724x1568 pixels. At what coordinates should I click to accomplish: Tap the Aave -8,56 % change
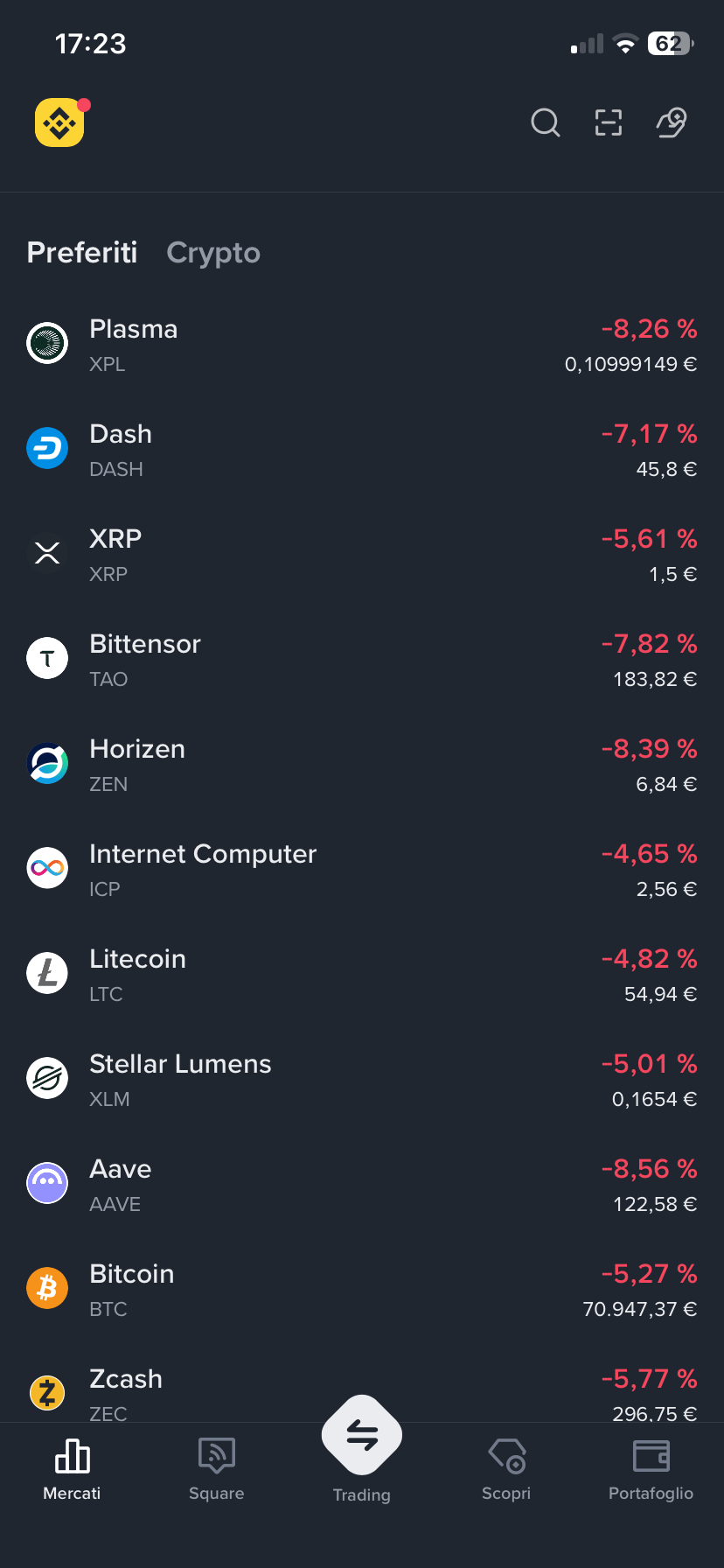tap(650, 1169)
